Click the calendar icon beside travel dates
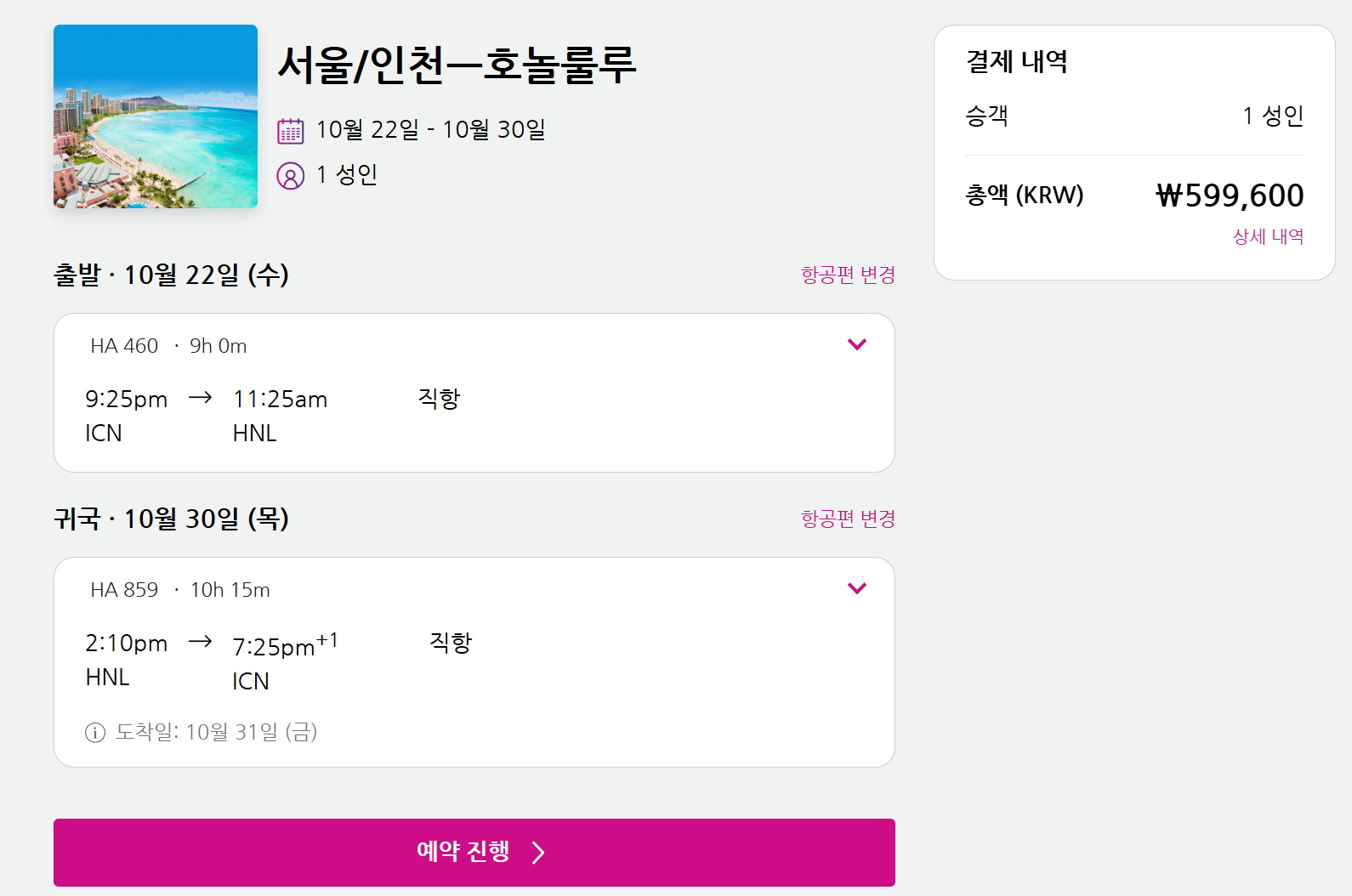Screen dimensions: 1352x896 click(x=290, y=131)
